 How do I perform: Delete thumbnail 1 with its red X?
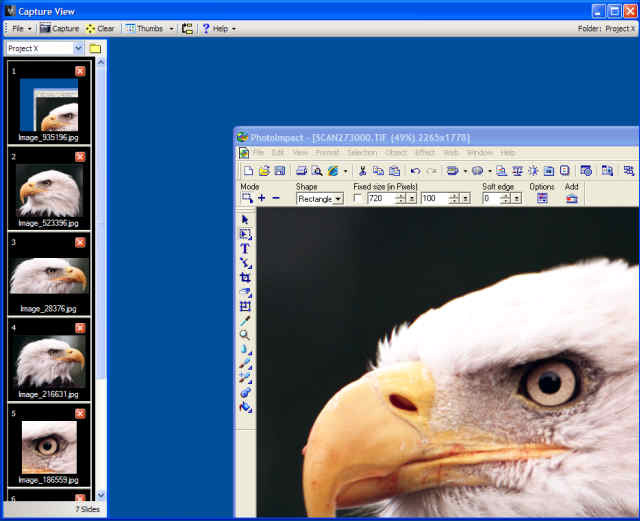(80, 71)
